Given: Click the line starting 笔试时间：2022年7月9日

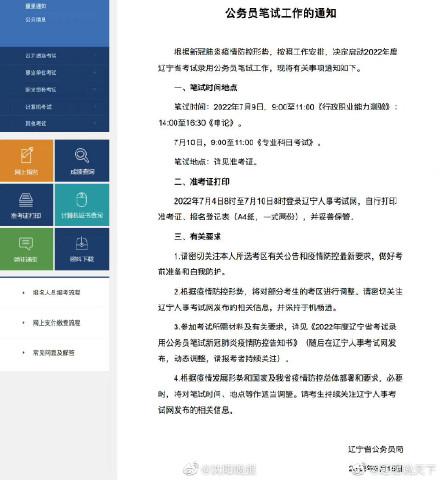Looking at the screenshot, I should tap(286, 107).
